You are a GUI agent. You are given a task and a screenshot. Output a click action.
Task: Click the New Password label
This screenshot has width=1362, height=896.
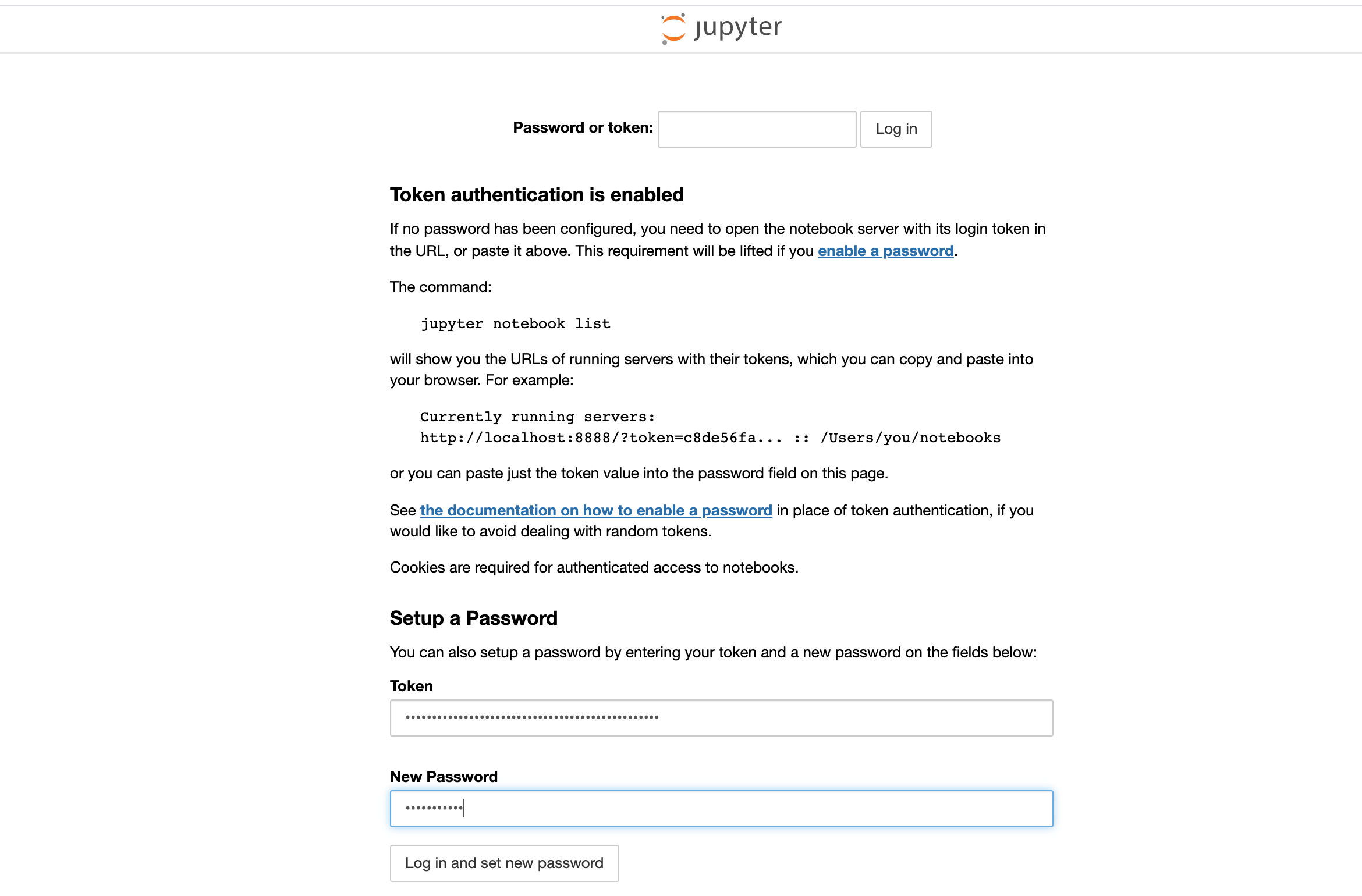(x=444, y=777)
